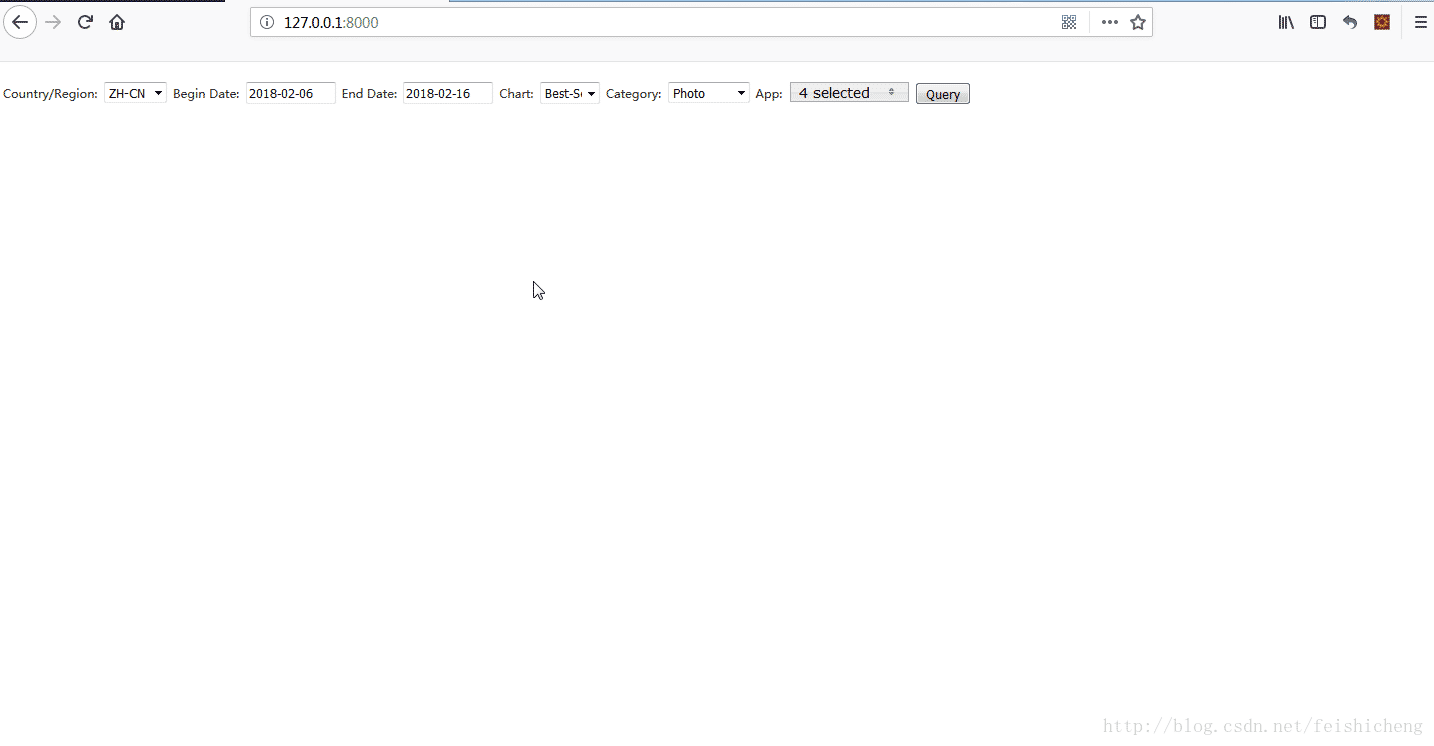1434x746 pixels.
Task: Open the Country/Region ZH-CN dropdown
Action: click(x=135, y=93)
